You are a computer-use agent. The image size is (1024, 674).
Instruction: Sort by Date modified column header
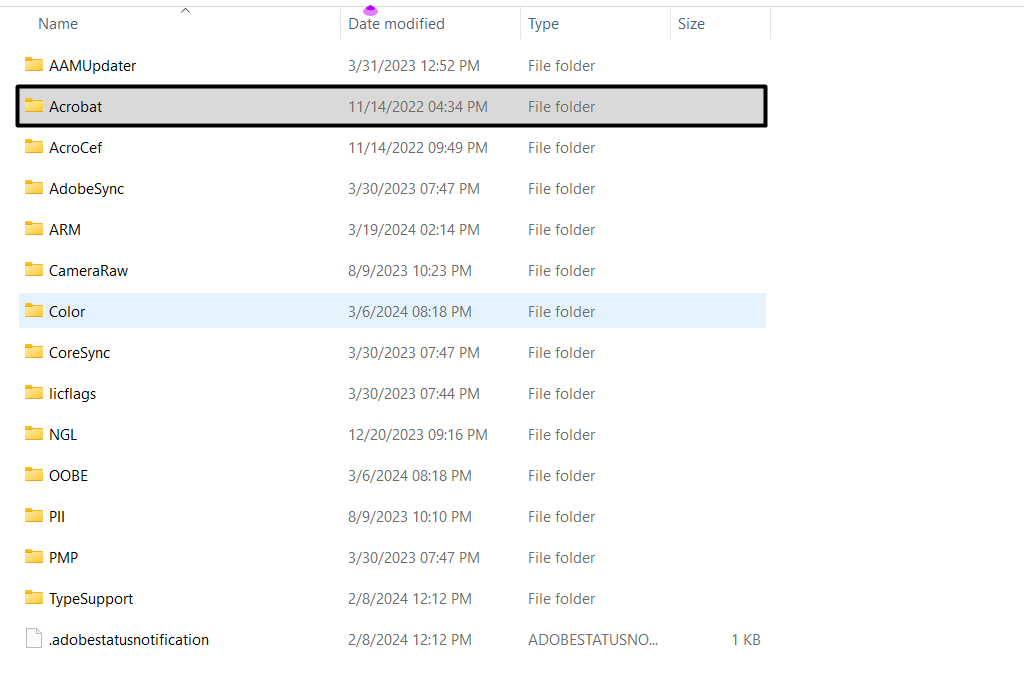pos(396,24)
